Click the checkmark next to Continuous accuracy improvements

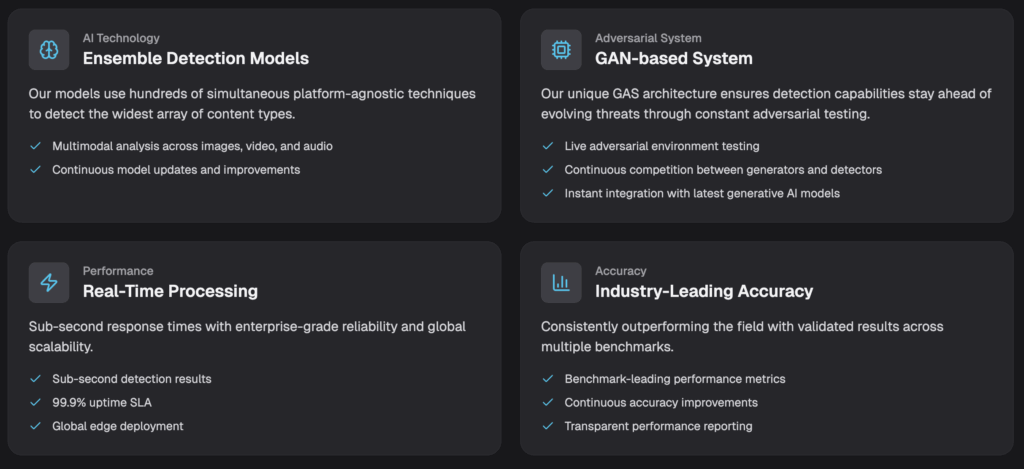click(x=547, y=402)
